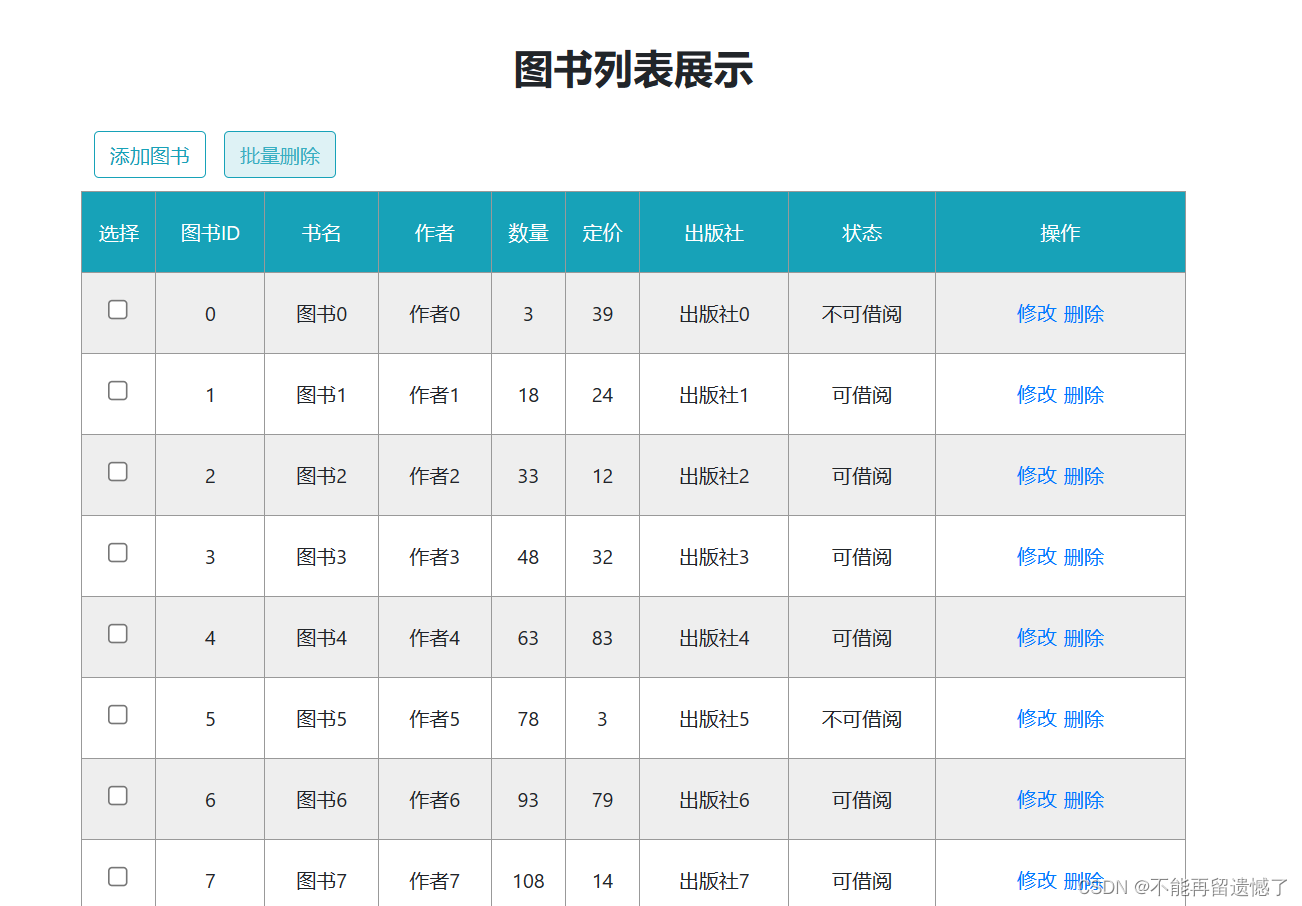Screen dimensions: 1302x906
Task: Click 修改 in the 图书7 row
Action: pos(1037,880)
